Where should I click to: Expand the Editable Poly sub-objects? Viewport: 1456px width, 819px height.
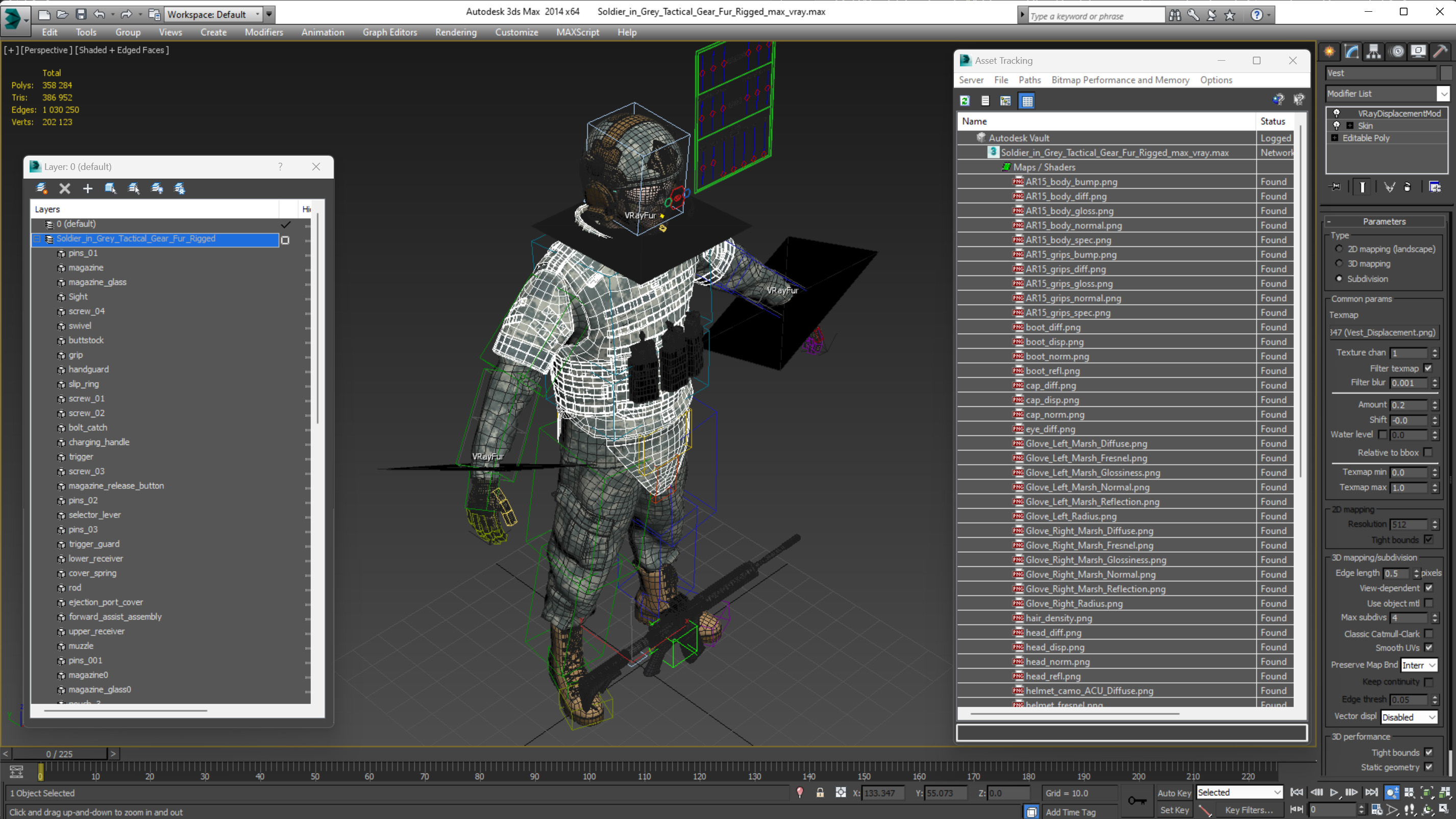click(1335, 138)
